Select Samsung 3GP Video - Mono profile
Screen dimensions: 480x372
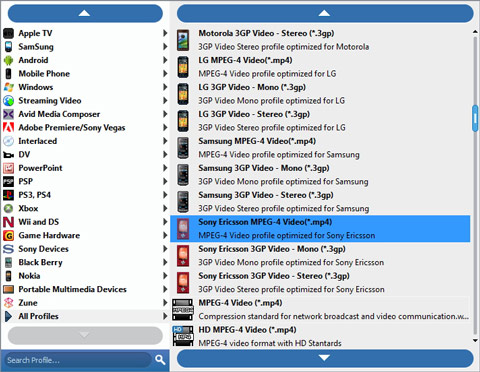(320, 175)
